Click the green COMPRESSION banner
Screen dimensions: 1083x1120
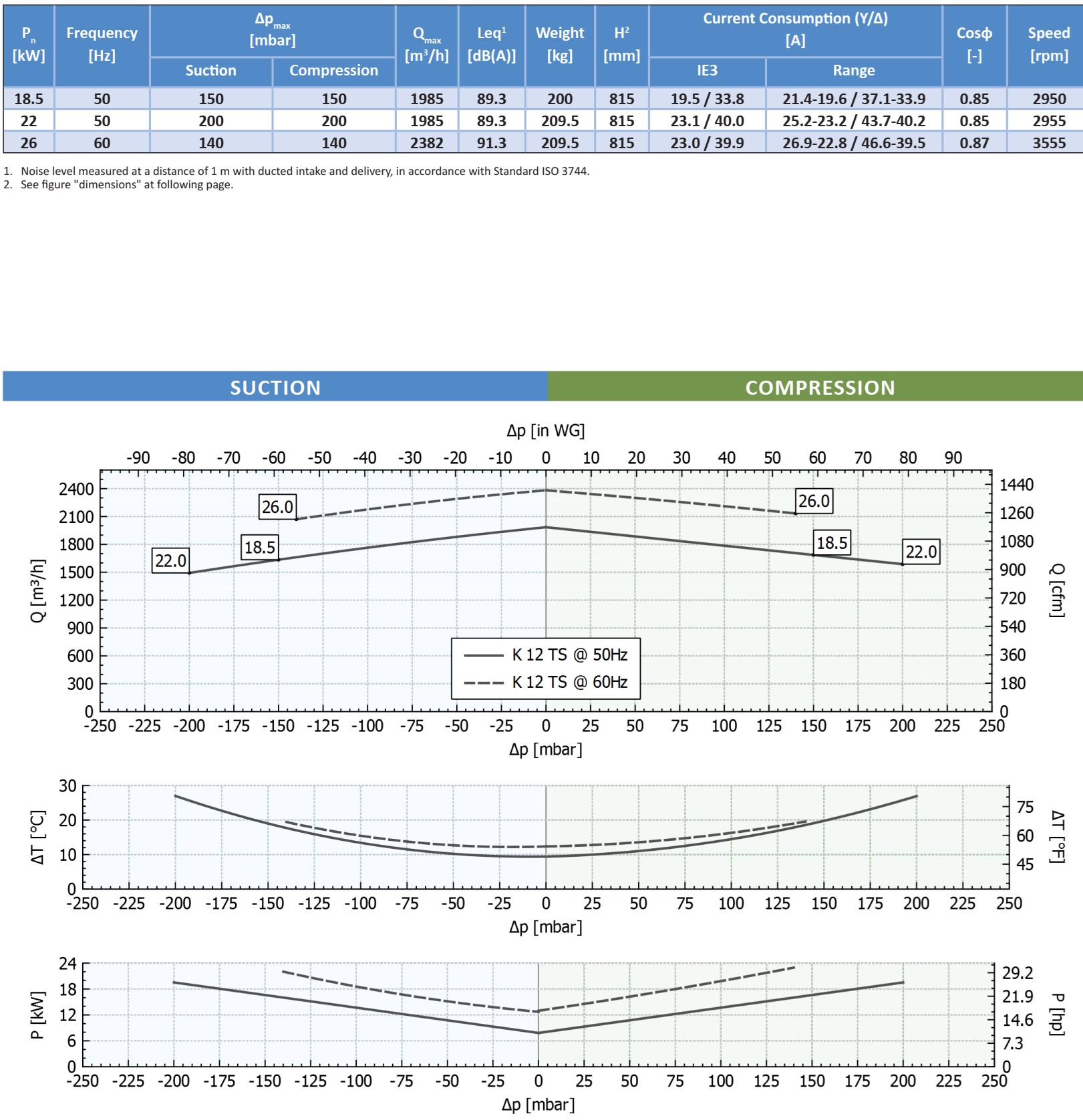[819, 387]
